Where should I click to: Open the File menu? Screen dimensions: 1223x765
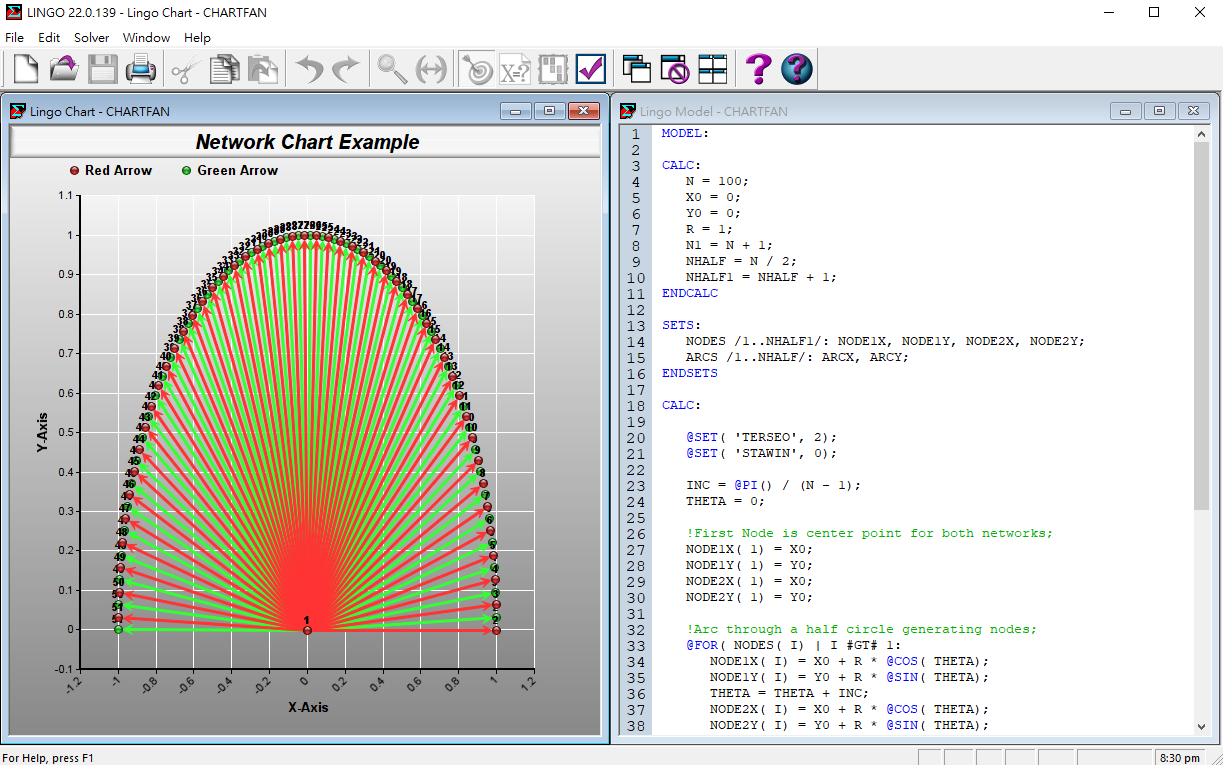(x=14, y=37)
